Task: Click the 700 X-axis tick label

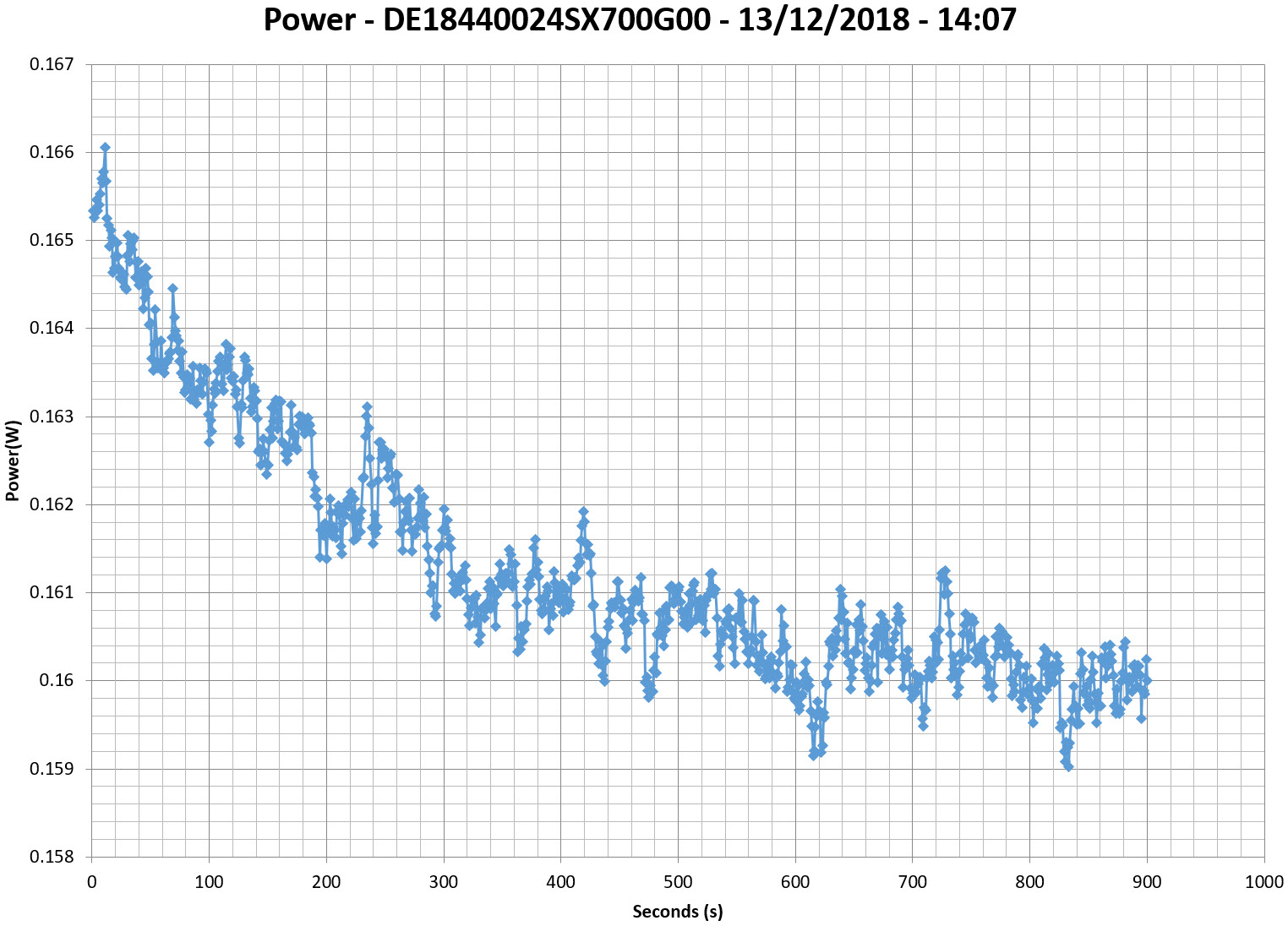Action: (x=913, y=883)
